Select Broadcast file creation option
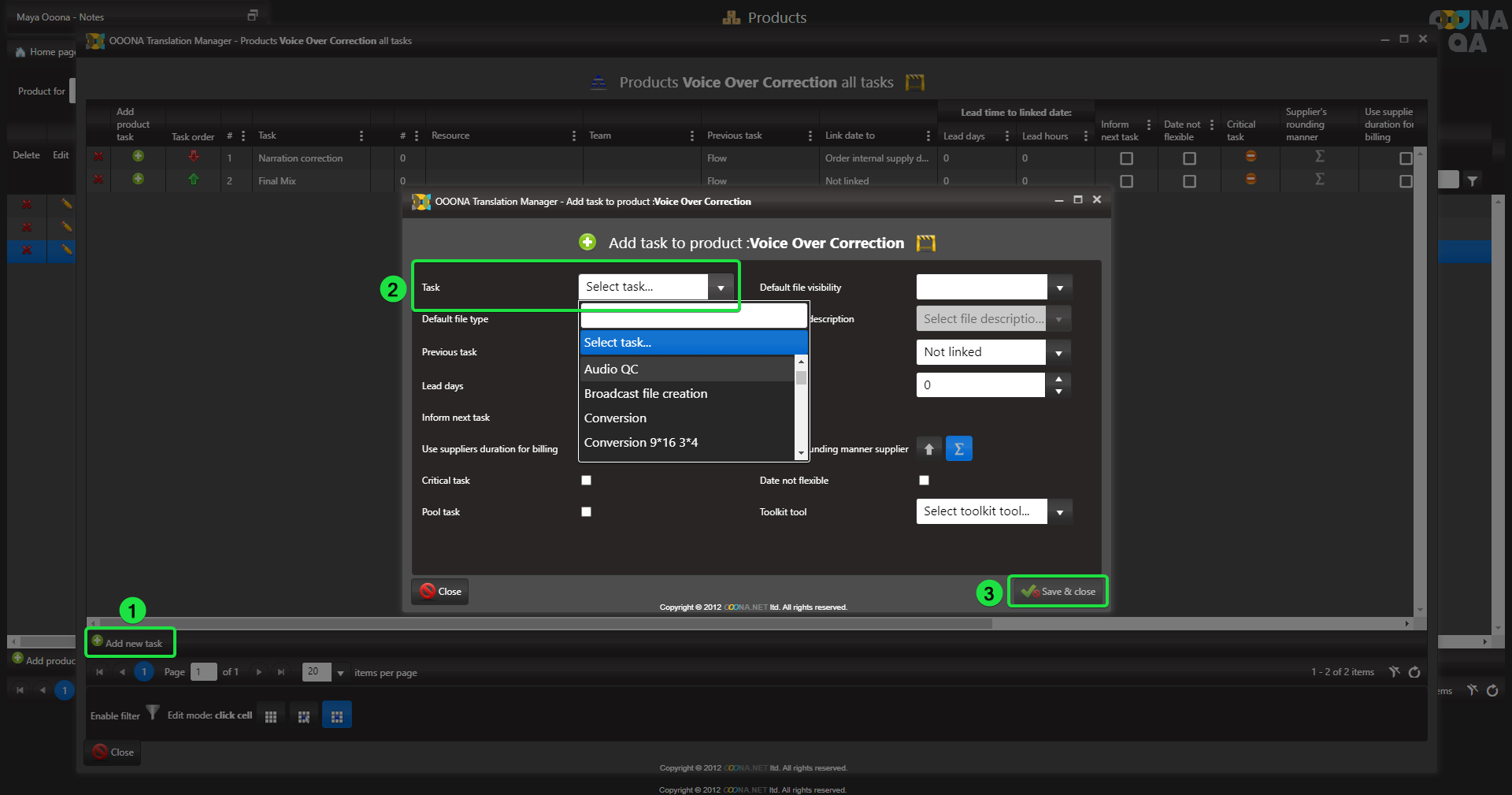 [x=646, y=394]
